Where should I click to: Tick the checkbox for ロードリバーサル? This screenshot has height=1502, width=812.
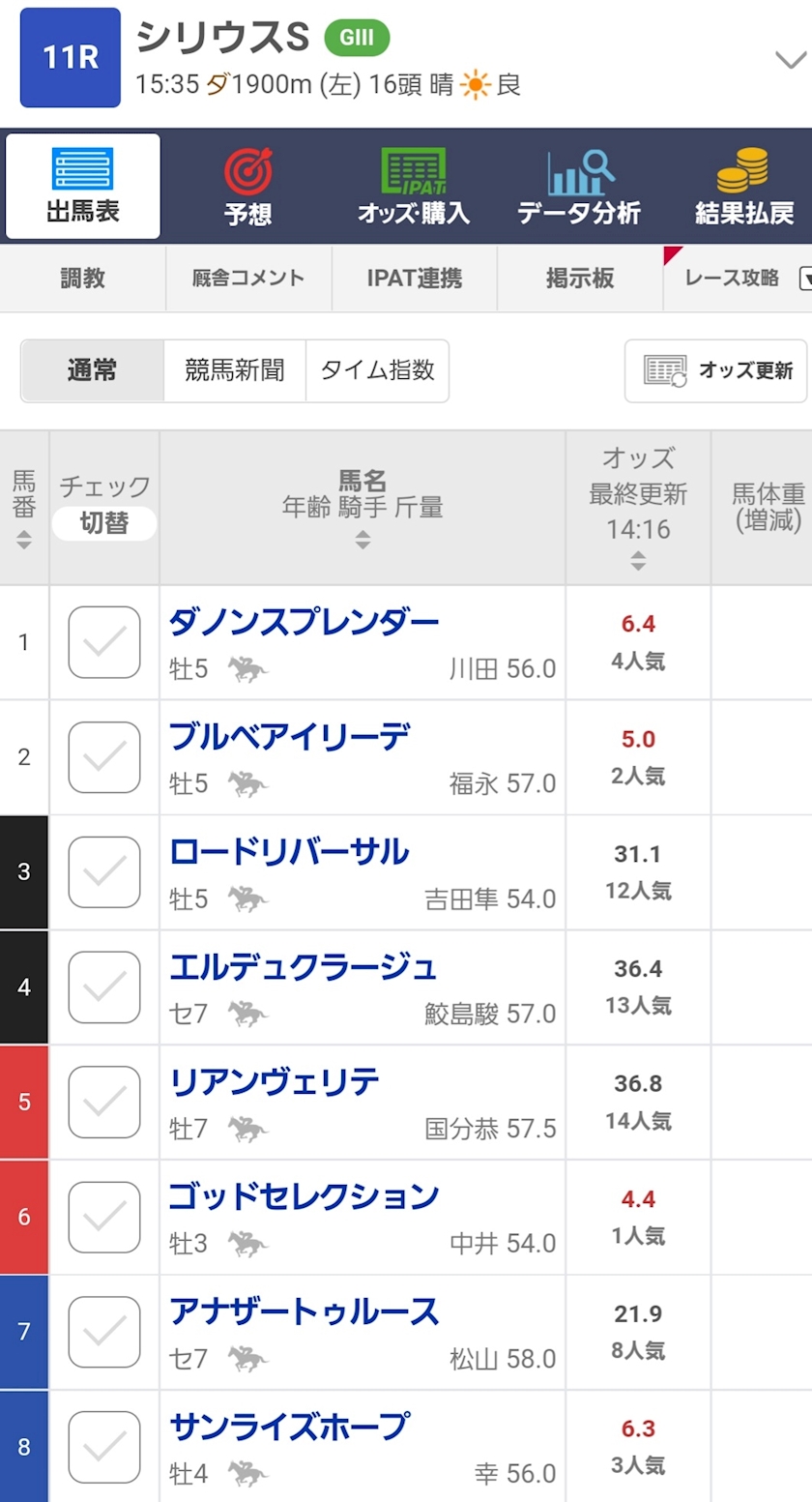coord(104,872)
